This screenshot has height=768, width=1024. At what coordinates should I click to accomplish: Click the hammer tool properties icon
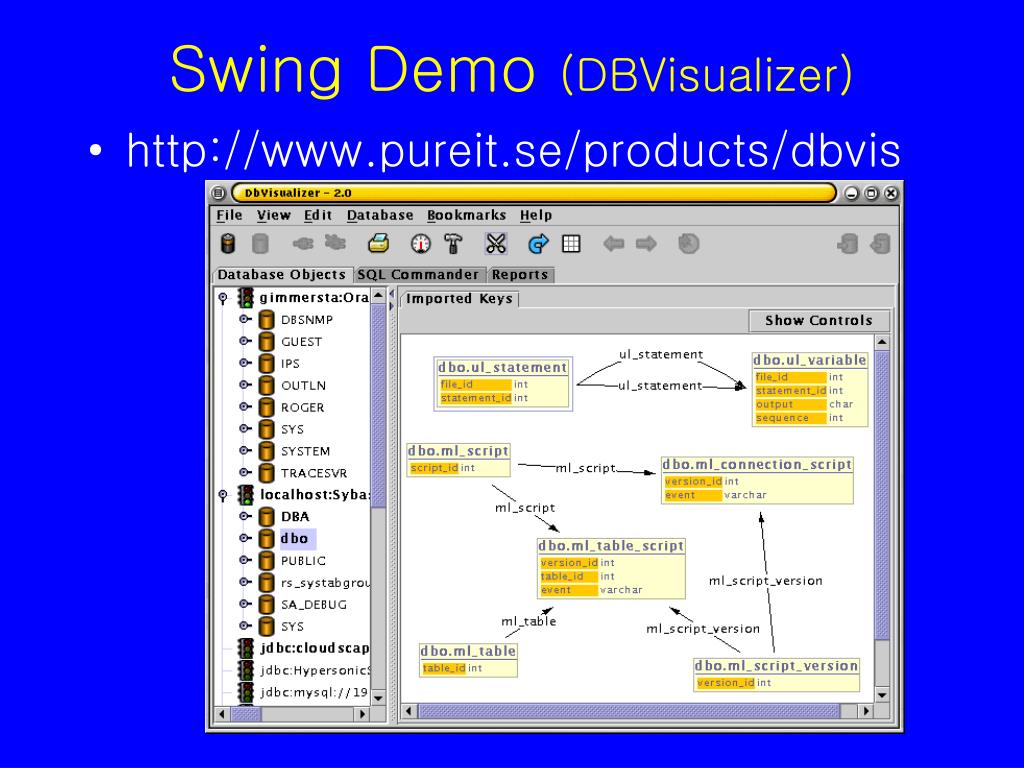pos(453,244)
